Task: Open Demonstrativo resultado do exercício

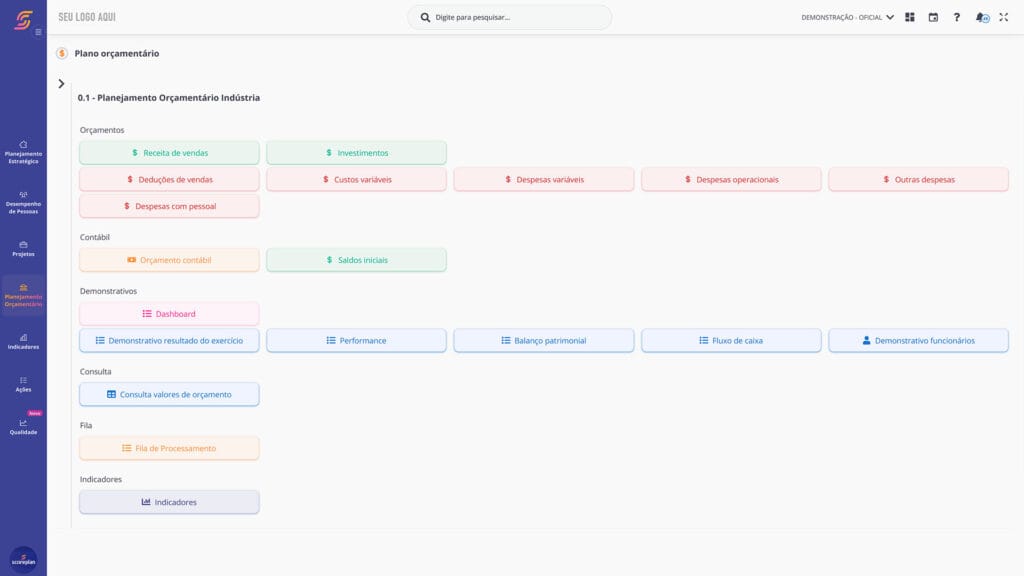Action: (169, 341)
